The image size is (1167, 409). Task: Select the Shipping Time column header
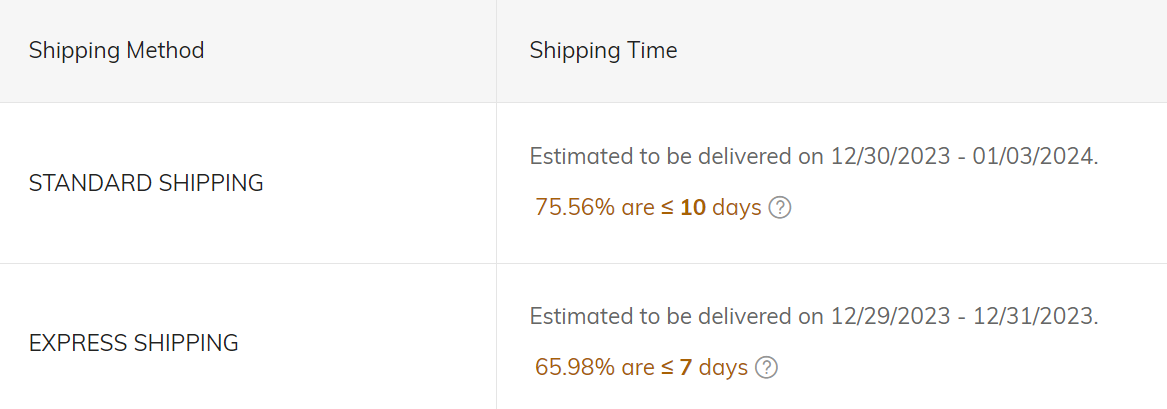pyautogui.click(x=604, y=51)
